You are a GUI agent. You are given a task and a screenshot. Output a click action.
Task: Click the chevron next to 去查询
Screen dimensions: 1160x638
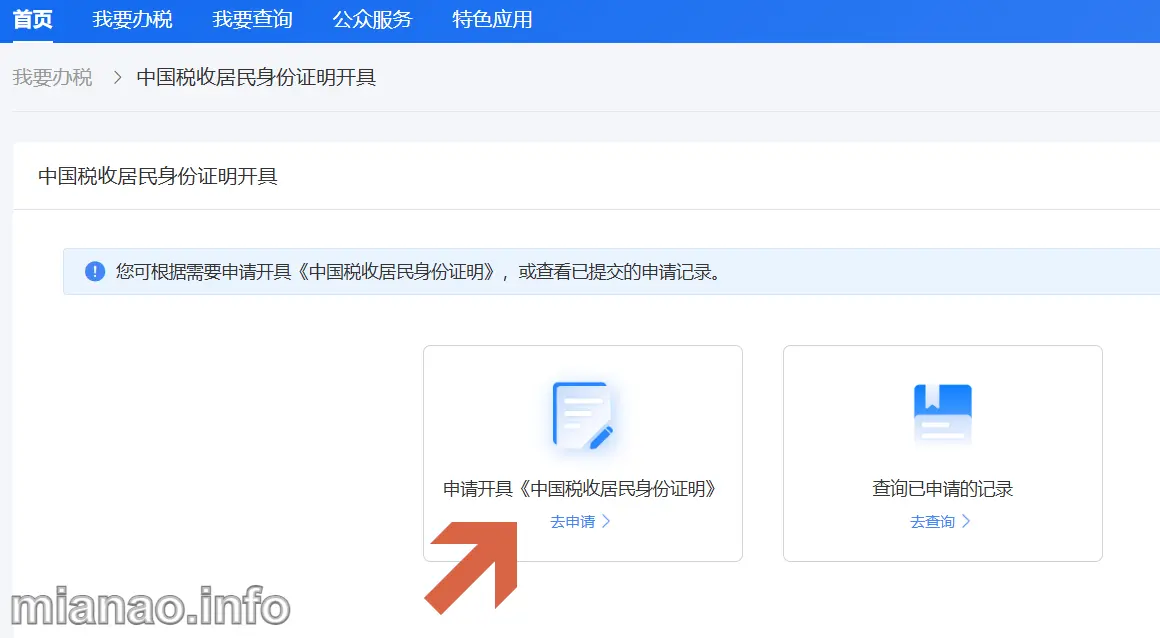pyautogui.click(x=966, y=521)
